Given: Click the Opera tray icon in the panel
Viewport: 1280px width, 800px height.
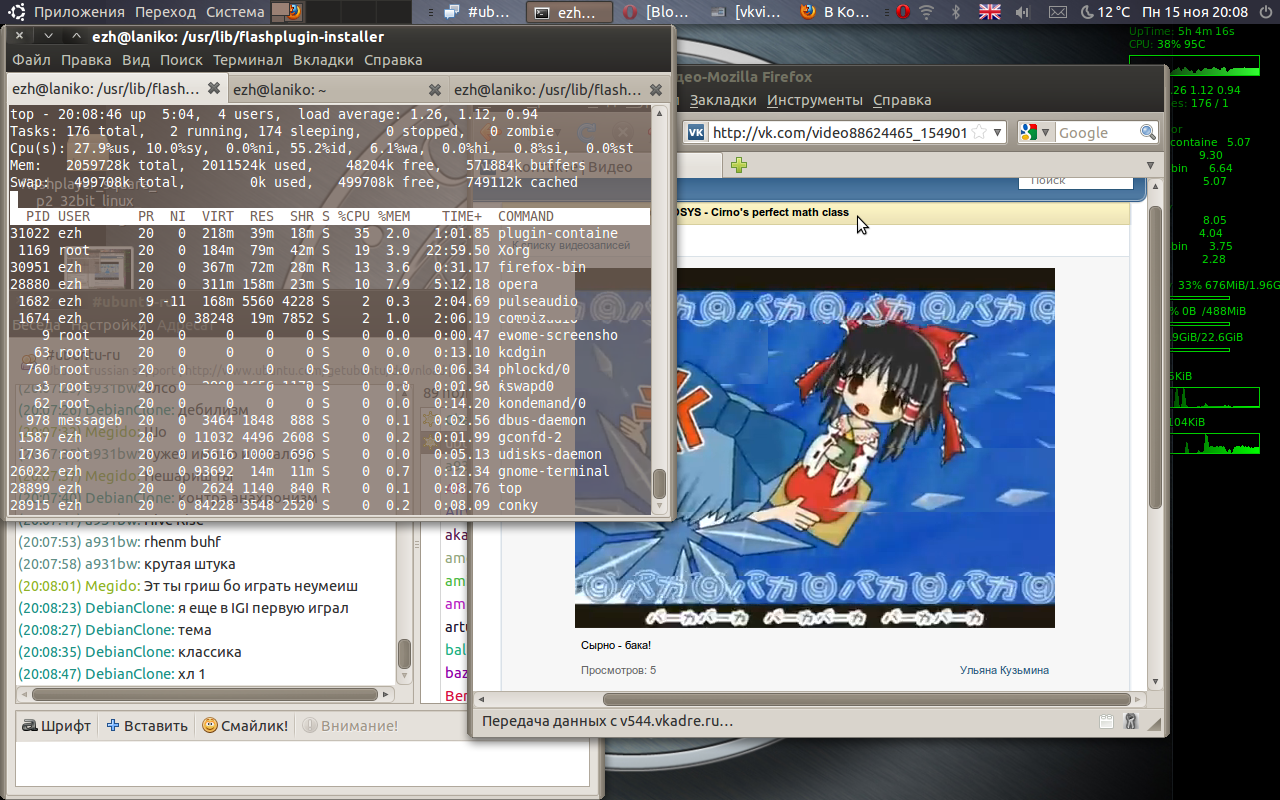Looking at the screenshot, I should tap(902, 13).
